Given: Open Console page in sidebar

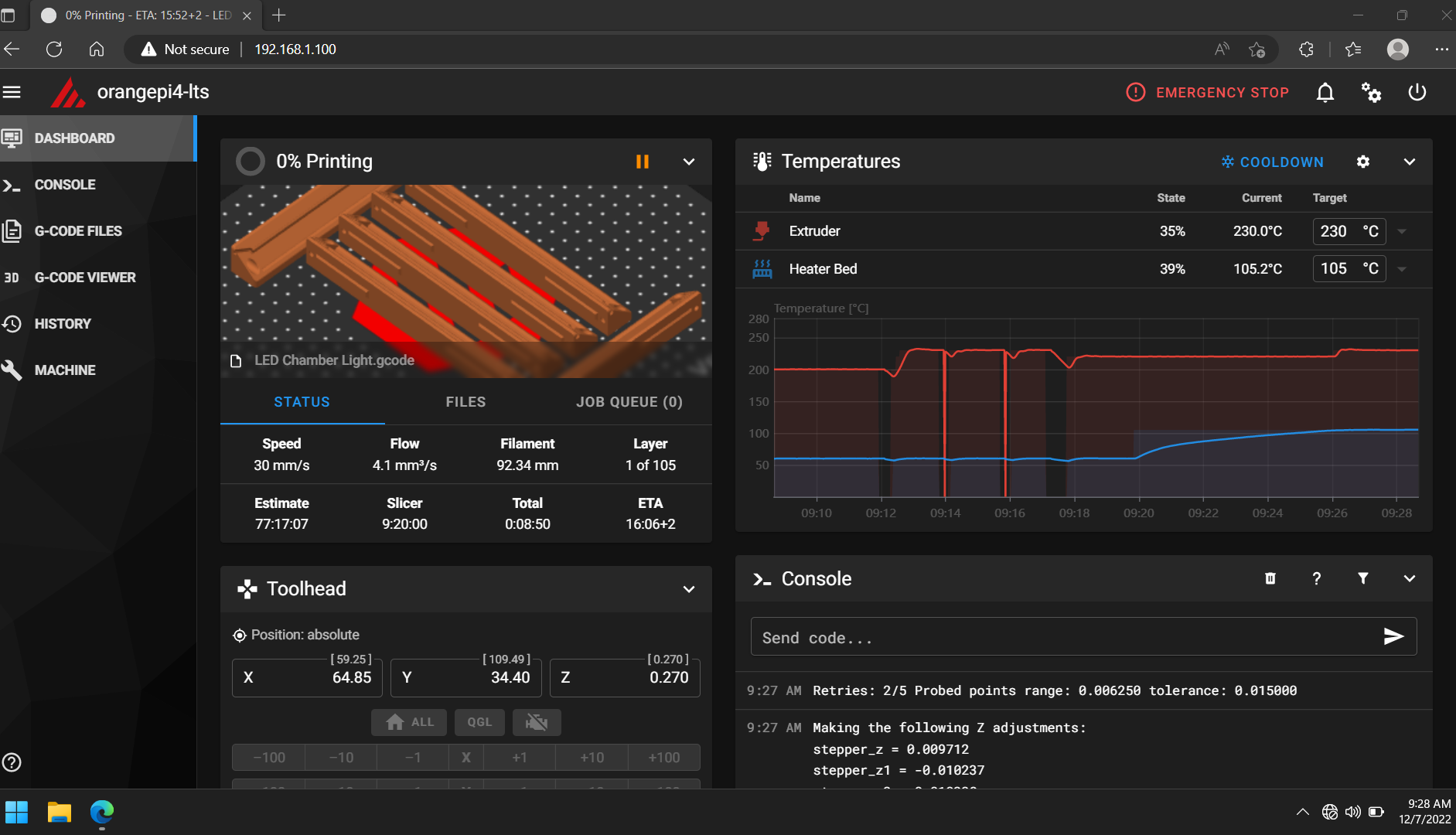Looking at the screenshot, I should click(x=97, y=185).
